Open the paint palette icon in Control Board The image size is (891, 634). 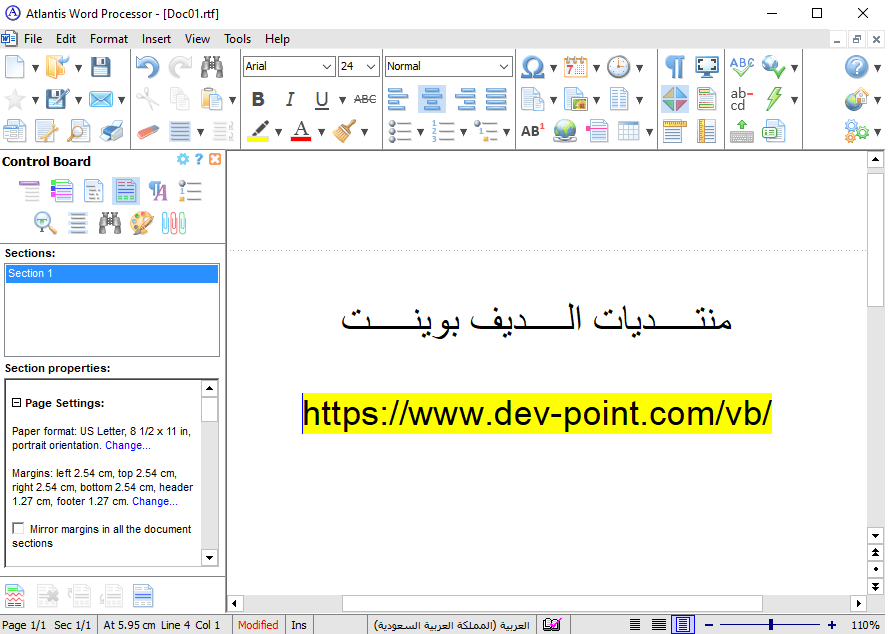[x=141, y=223]
